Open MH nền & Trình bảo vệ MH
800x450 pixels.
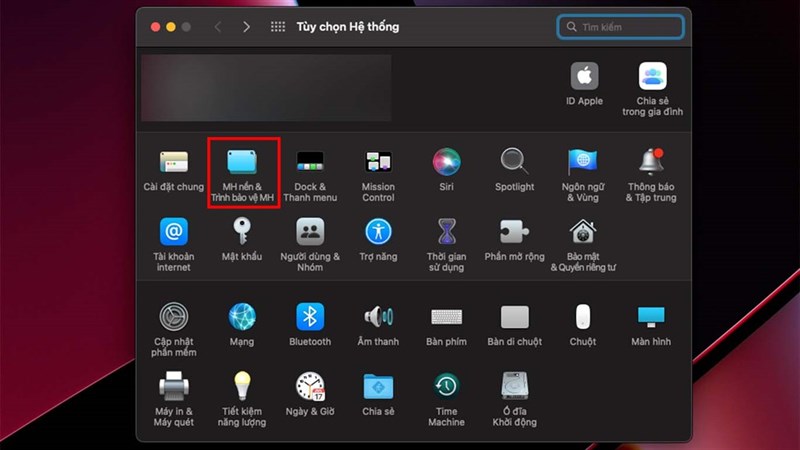(x=242, y=173)
